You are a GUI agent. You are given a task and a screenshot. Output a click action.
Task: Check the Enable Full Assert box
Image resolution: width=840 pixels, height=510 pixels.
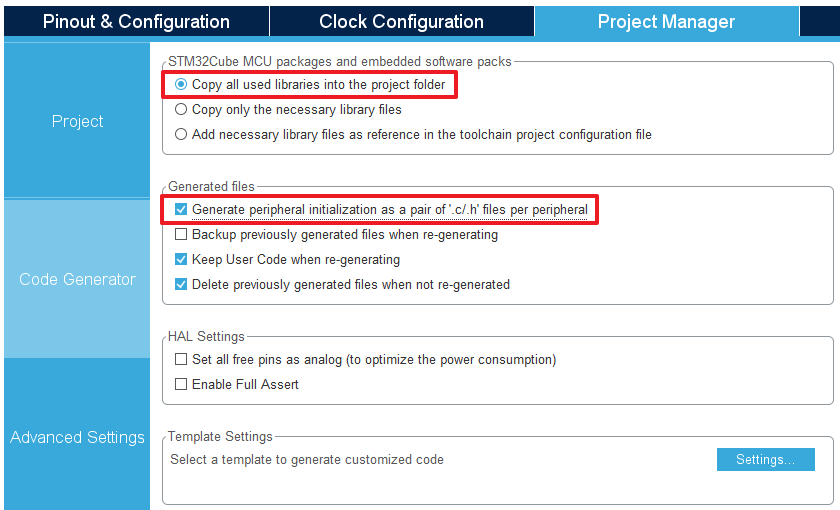point(181,384)
